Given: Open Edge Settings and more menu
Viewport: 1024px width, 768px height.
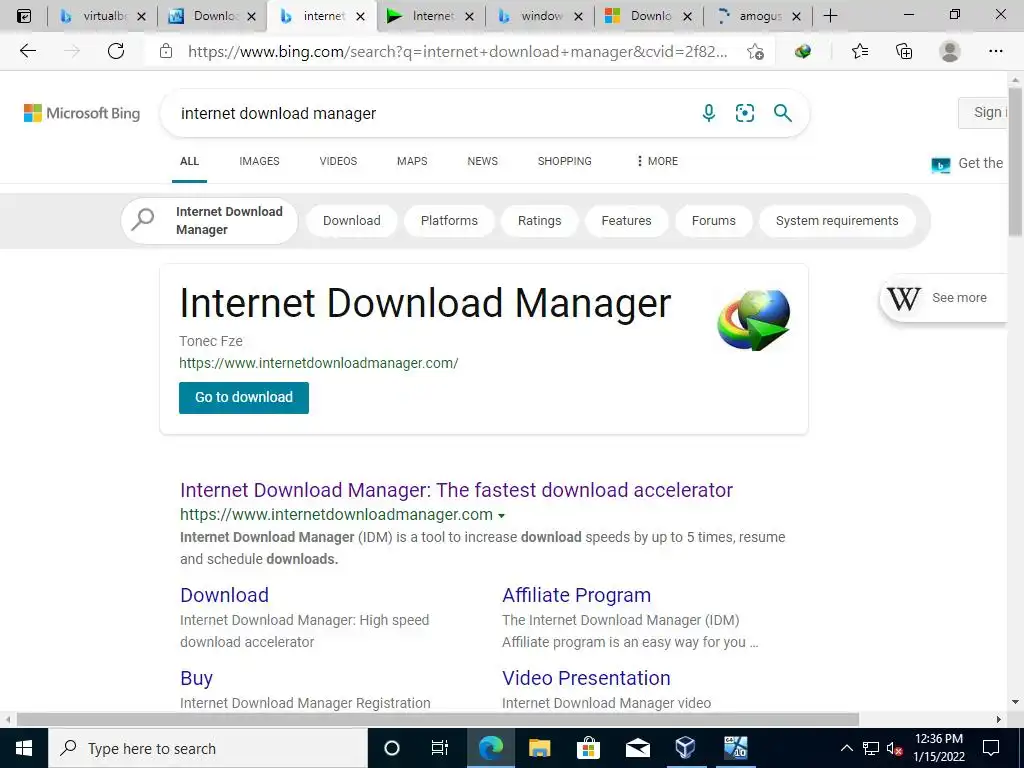Looking at the screenshot, I should pyautogui.click(x=995, y=51).
